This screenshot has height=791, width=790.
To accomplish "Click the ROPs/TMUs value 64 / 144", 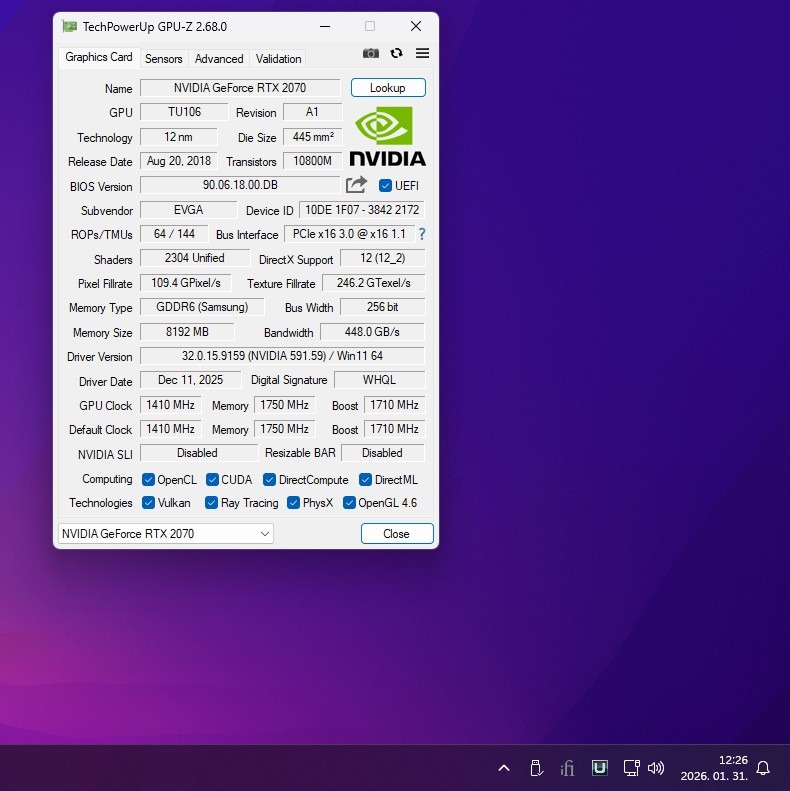I will (174, 234).
